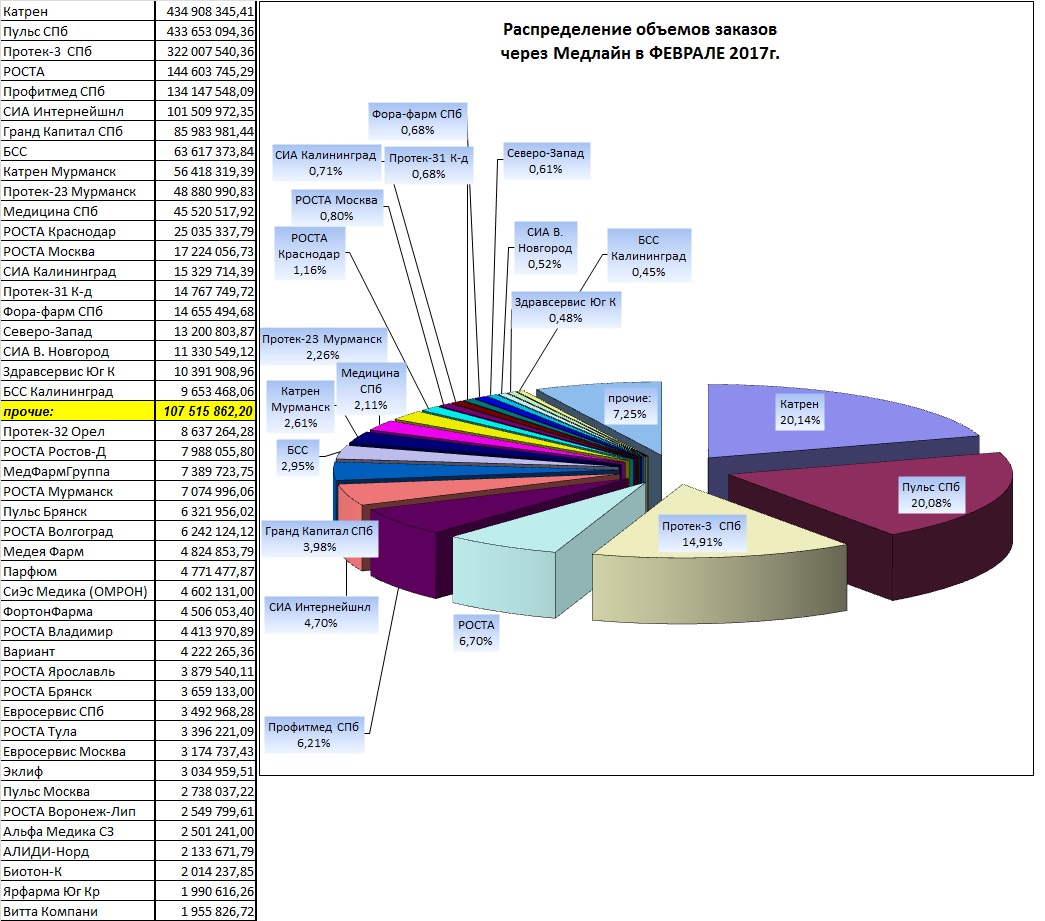
Task: Select the Медицина СПб 2,11% chart label
Action: click(371, 389)
